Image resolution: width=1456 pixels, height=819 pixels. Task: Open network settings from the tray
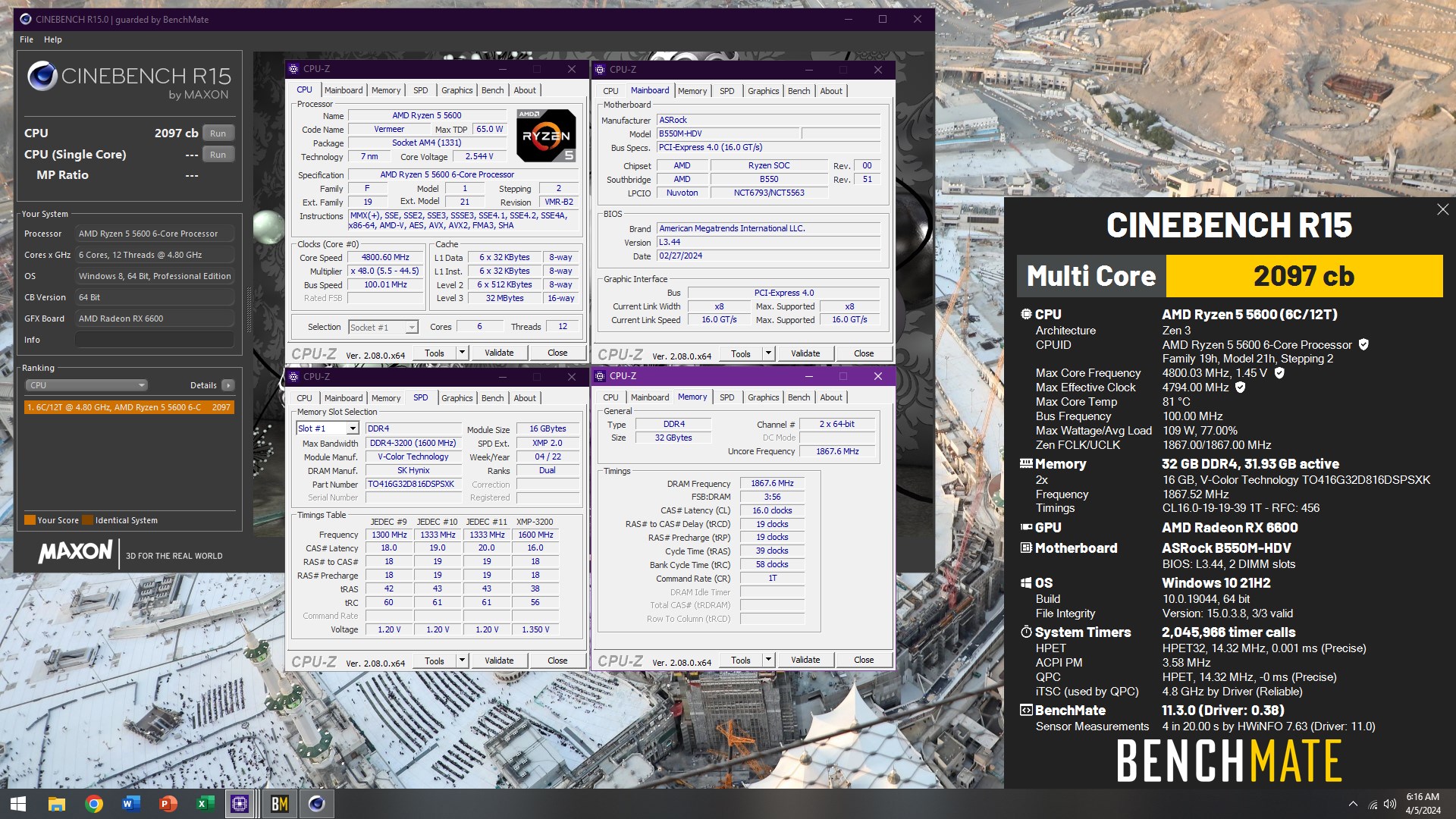click(x=1373, y=804)
